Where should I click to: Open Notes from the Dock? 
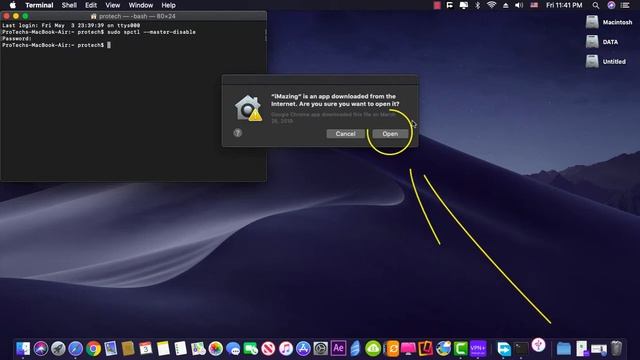pos(163,349)
